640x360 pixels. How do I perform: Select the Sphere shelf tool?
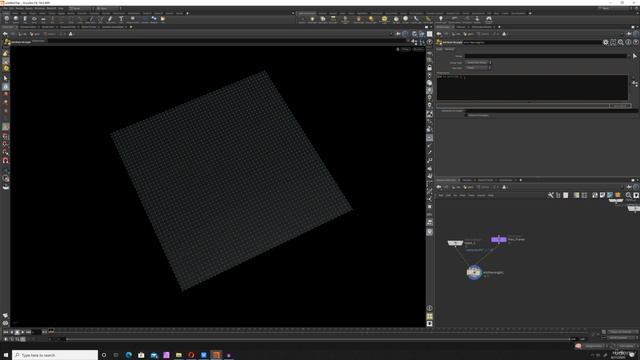[x=16, y=19]
